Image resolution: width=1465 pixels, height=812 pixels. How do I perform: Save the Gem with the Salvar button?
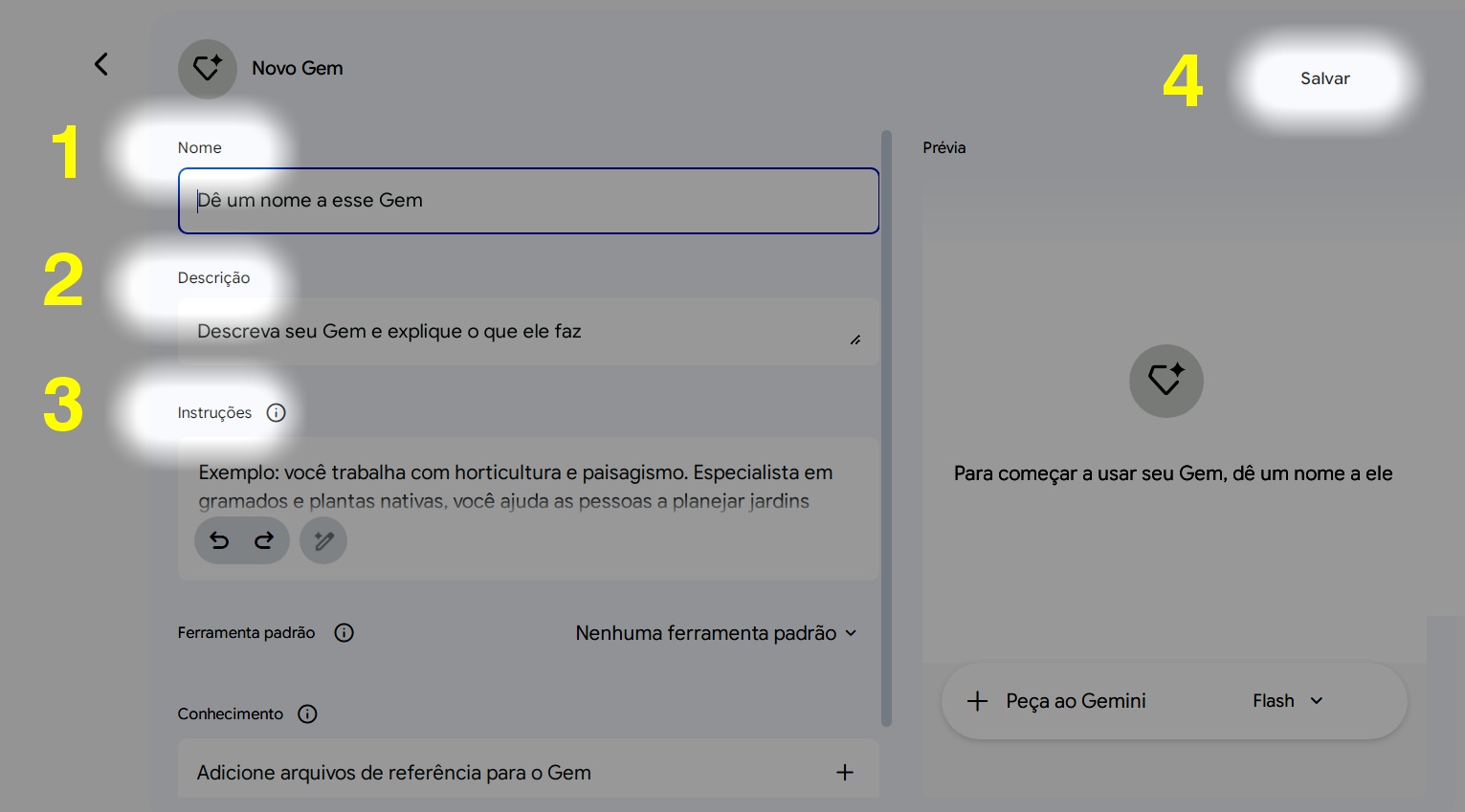click(1325, 79)
